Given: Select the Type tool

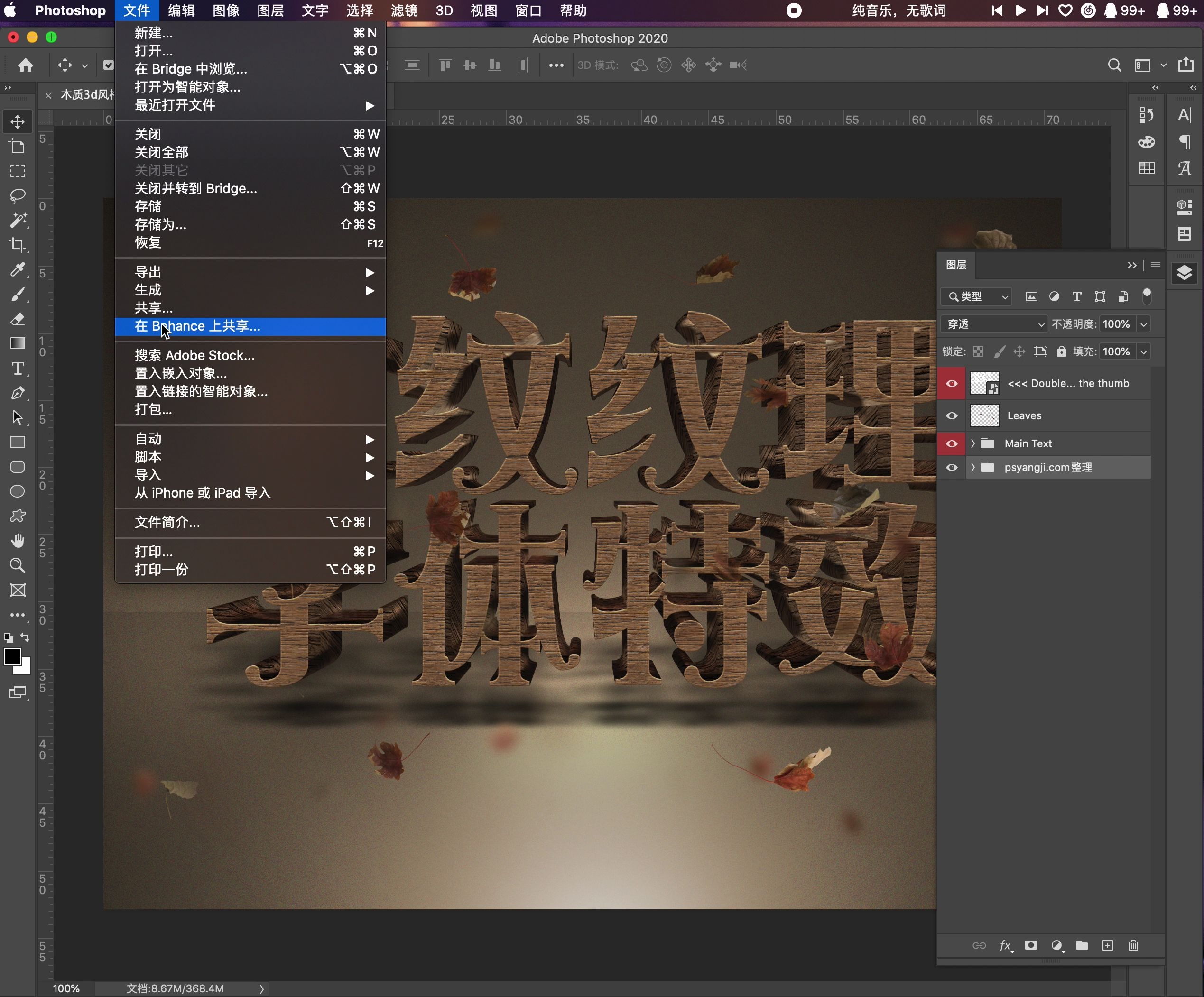Looking at the screenshot, I should pos(17,369).
